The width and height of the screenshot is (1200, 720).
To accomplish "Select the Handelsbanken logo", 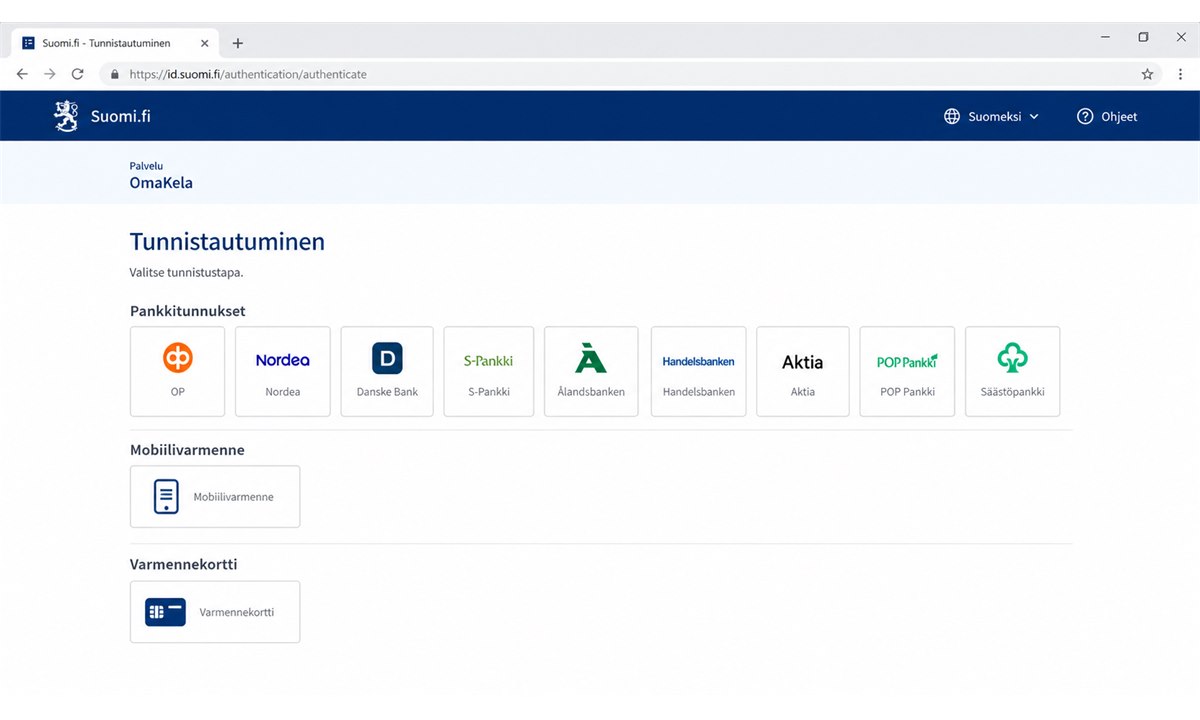I will [698, 361].
